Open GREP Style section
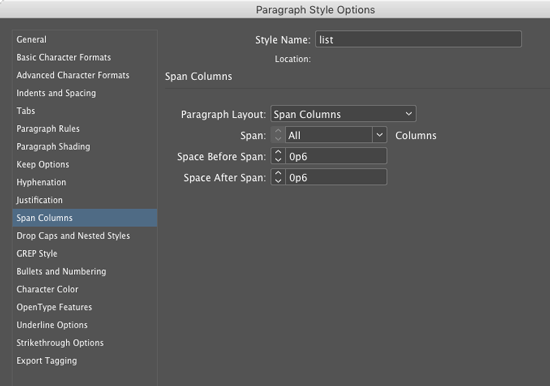The image size is (550, 386). point(85,254)
